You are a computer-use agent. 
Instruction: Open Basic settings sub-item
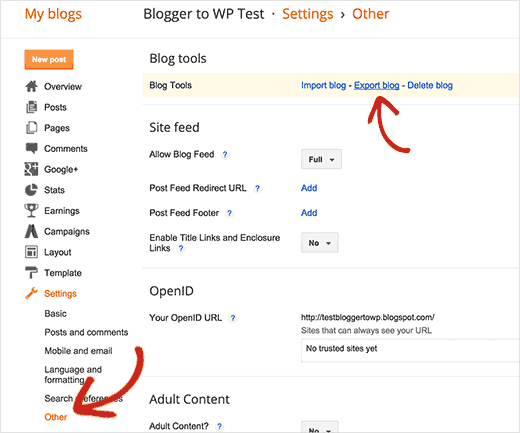[x=55, y=314]
